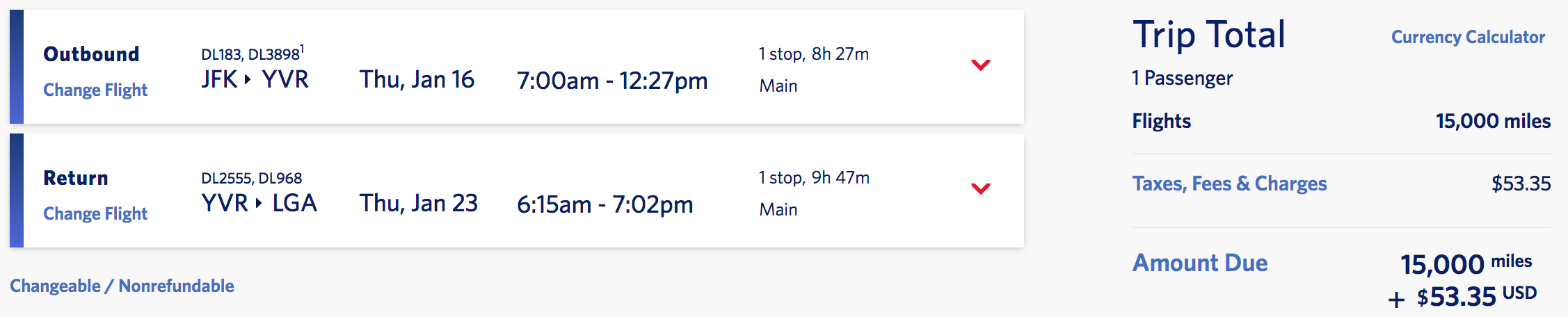Viewport: 1568px width, 317px height.
Task: Click the outbound date Thu, Jan 16
Action: click(x=417, y=80)
